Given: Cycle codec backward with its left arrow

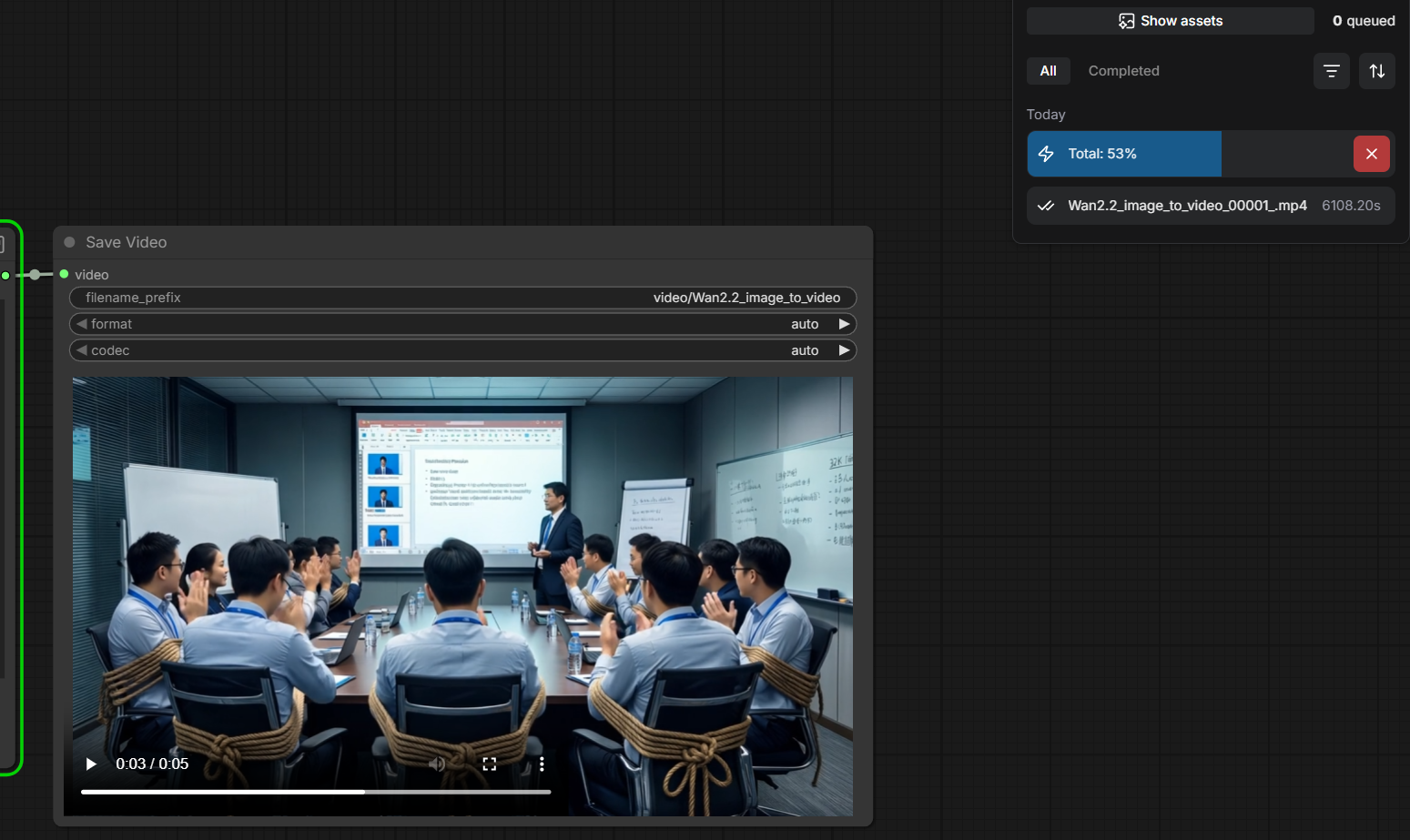Looking at the screenshot, I should click(x=84, y=349).
